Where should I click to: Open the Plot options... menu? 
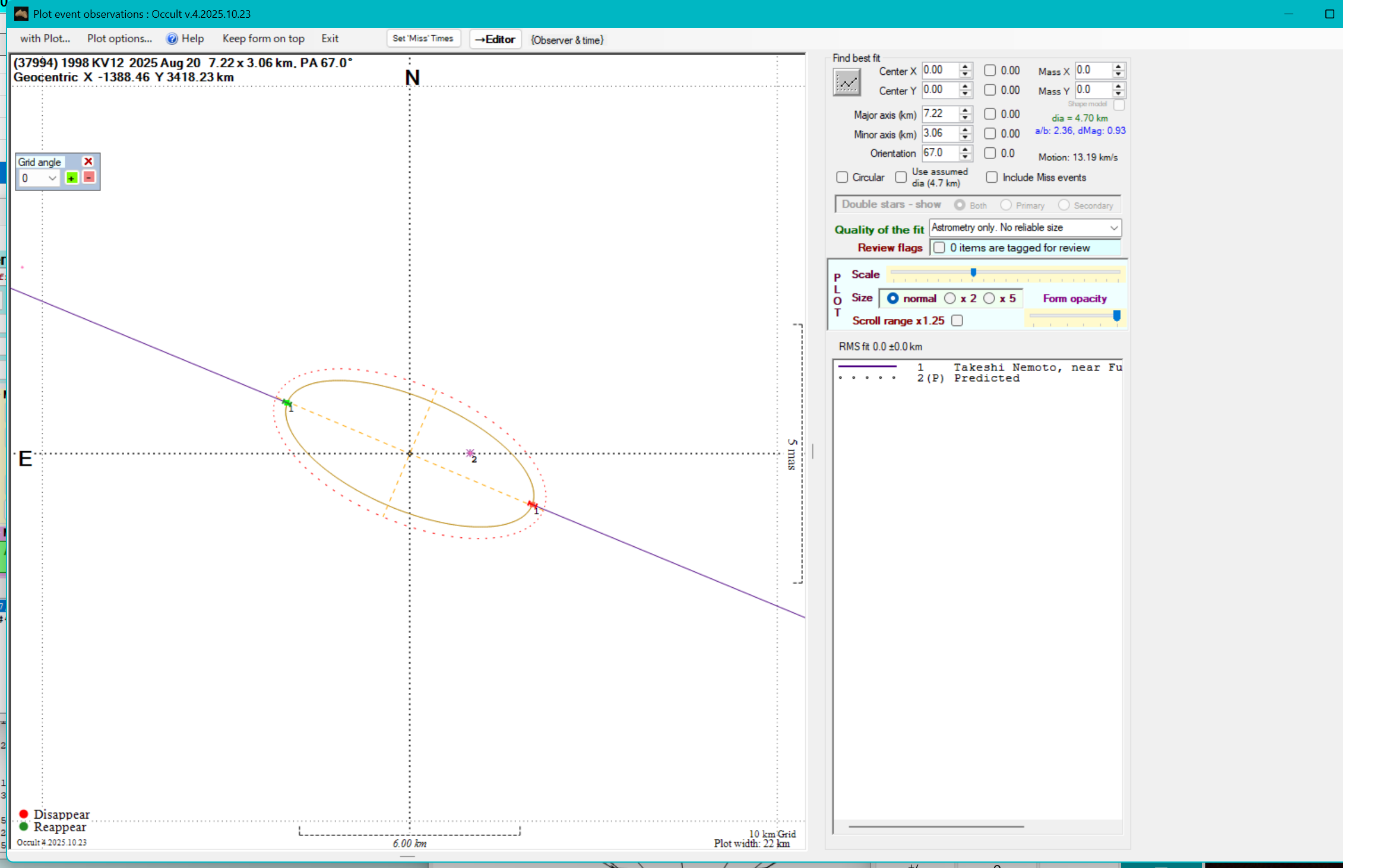click(119, 39)
